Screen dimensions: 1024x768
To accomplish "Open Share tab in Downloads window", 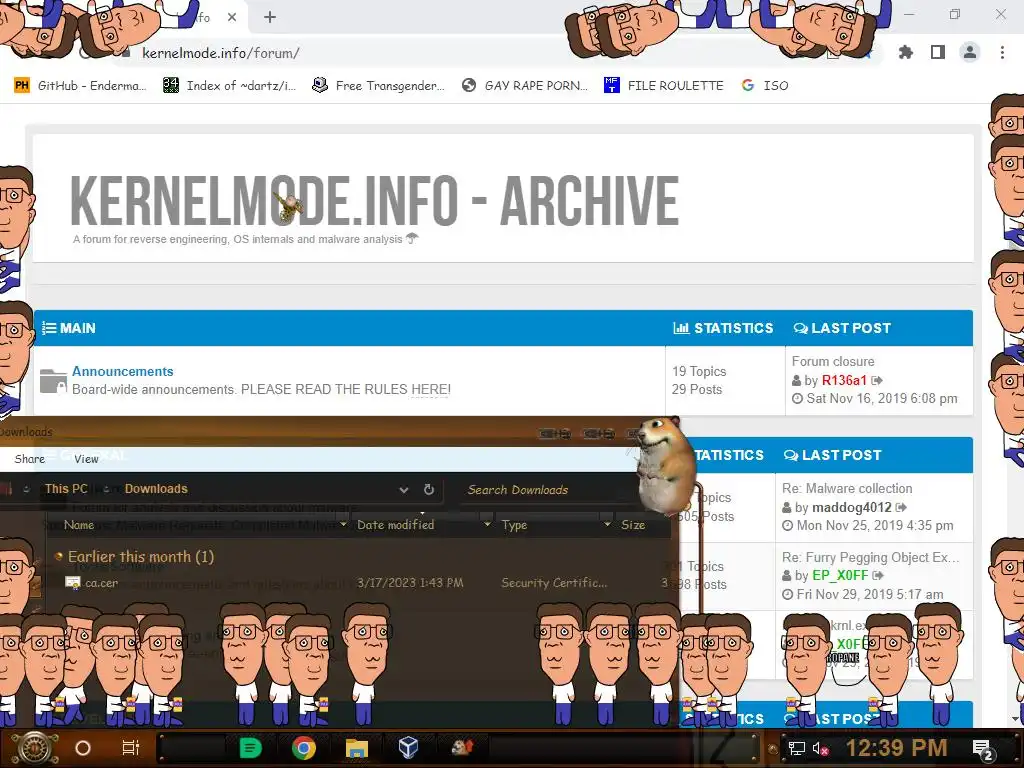I will [x=29, y=458].
